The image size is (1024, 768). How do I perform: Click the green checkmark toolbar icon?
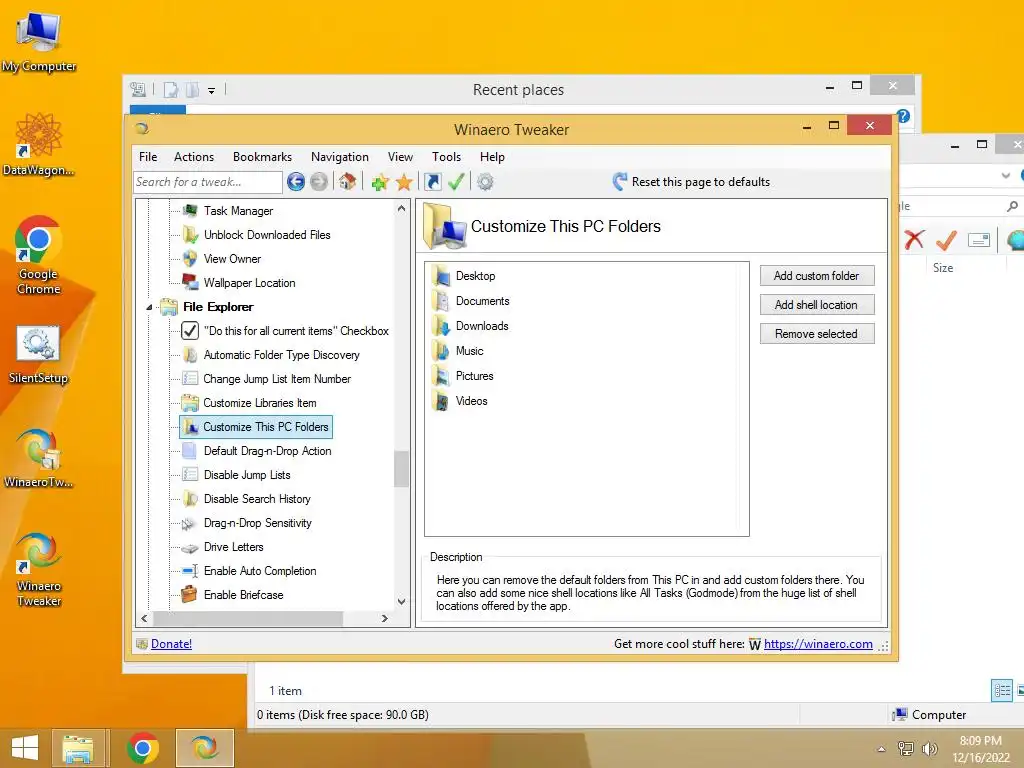pyautogui.click(x=456, y=182)
